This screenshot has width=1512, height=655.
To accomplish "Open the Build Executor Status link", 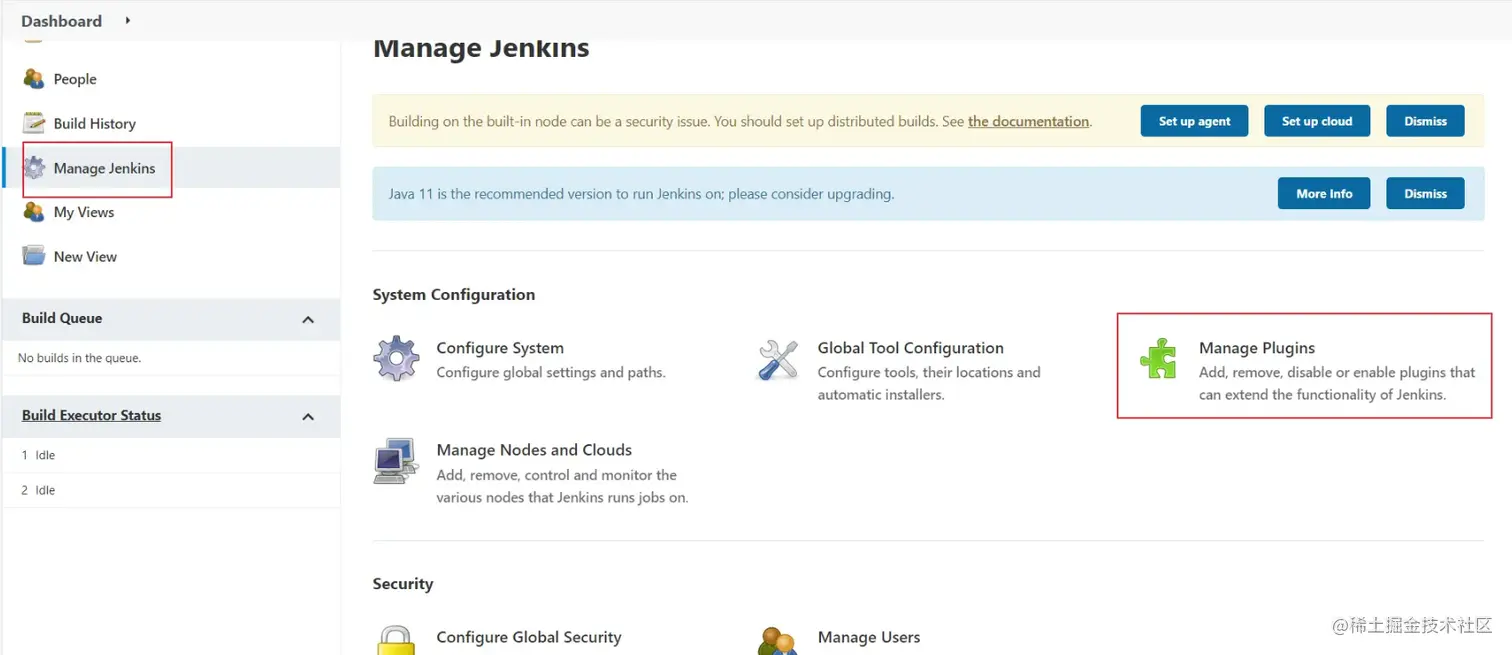I will (91, 415).
